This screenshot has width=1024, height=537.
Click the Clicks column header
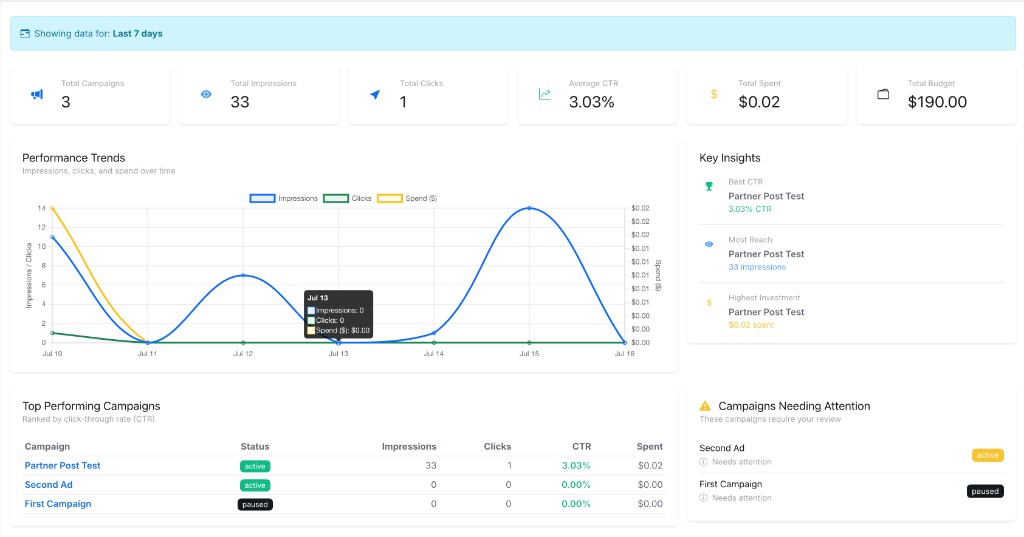[x=498, y=446]
